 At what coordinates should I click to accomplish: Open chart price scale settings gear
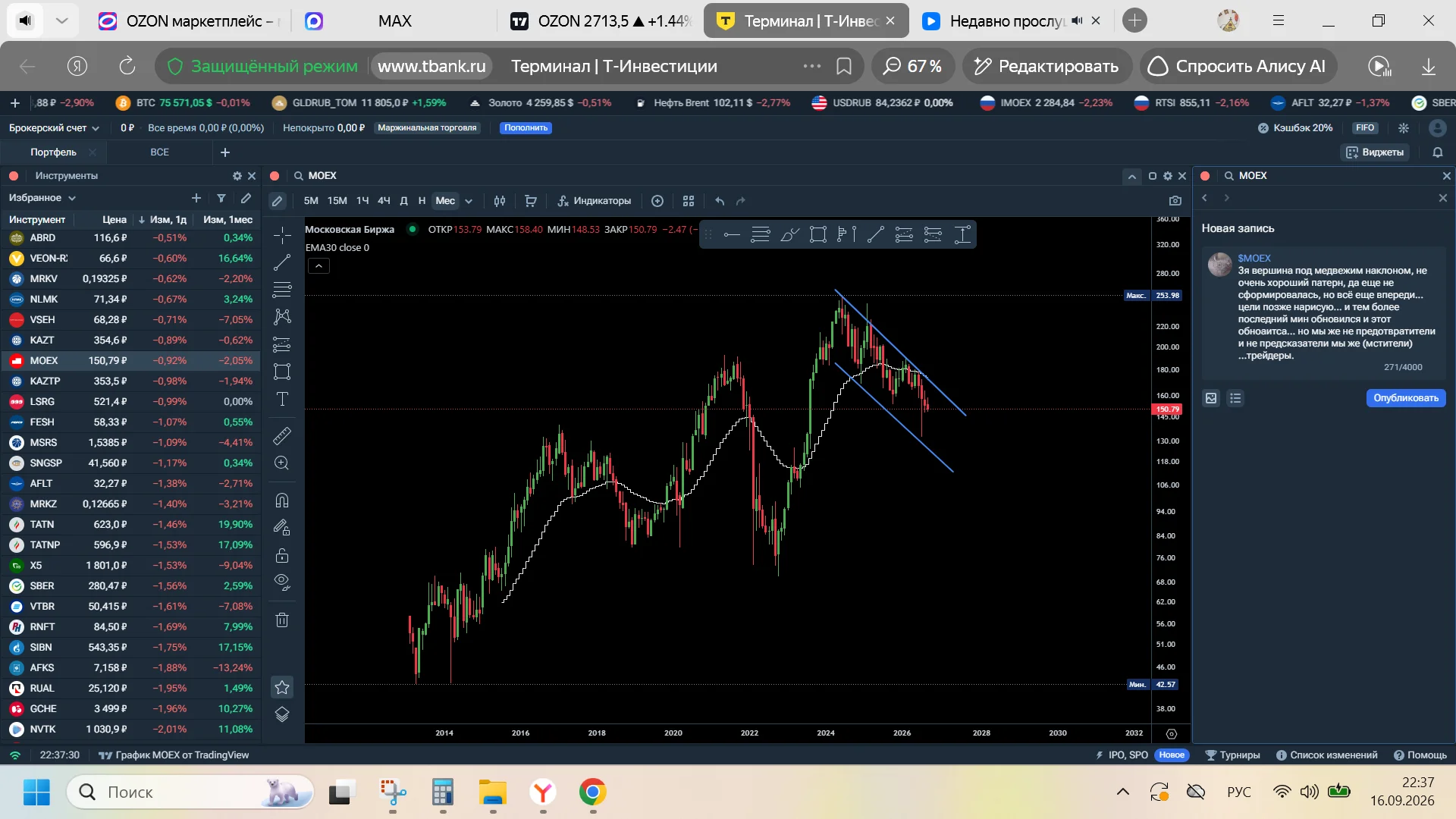1172,733
